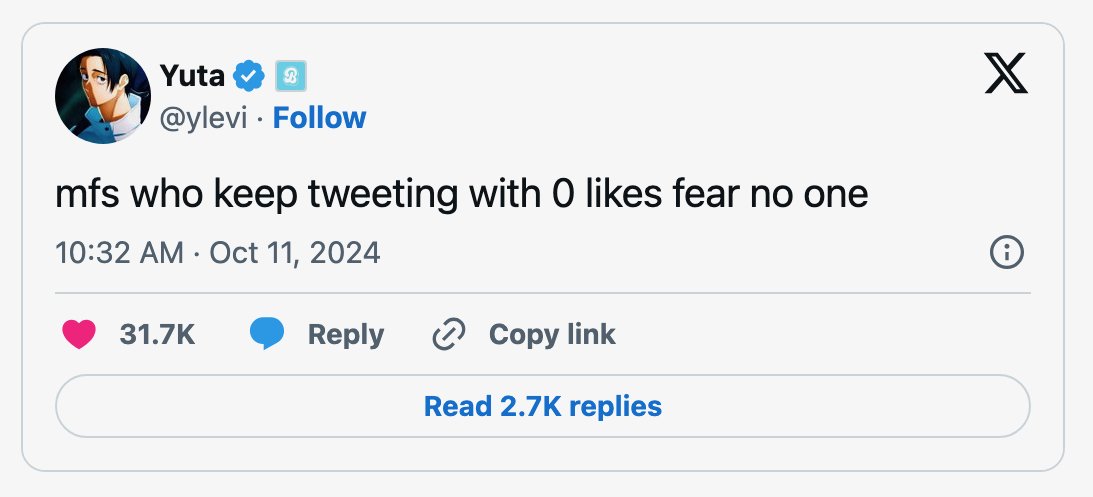This screenshot has height=497, width=1093.
Task: Open Yuta's profile picture avatar
Action: (102, 95)
